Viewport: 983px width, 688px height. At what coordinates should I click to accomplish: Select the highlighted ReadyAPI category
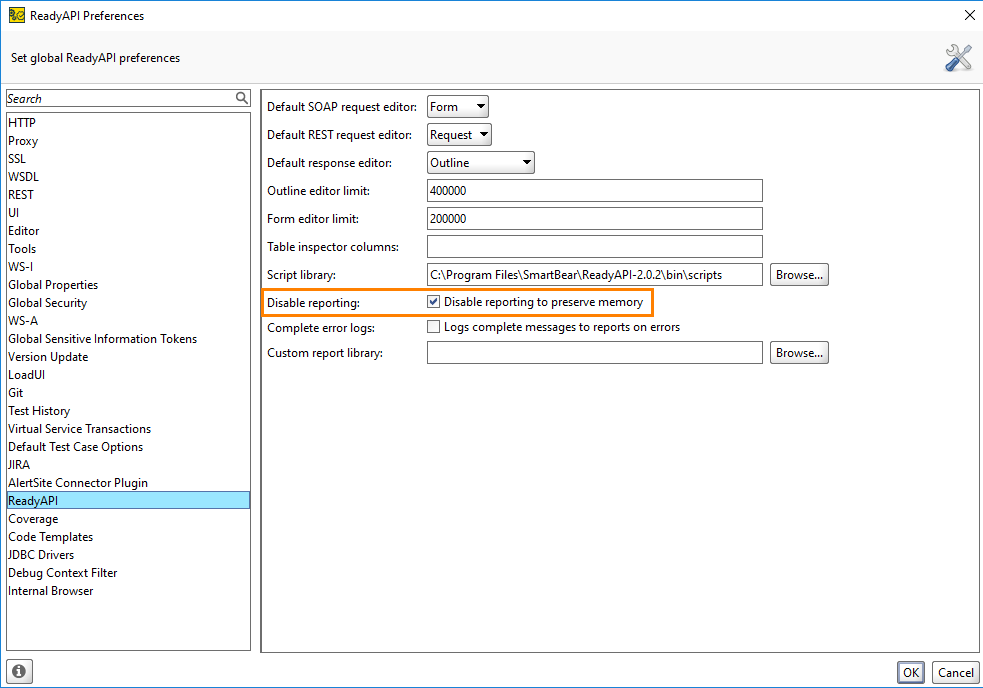(x=129, y=500)
